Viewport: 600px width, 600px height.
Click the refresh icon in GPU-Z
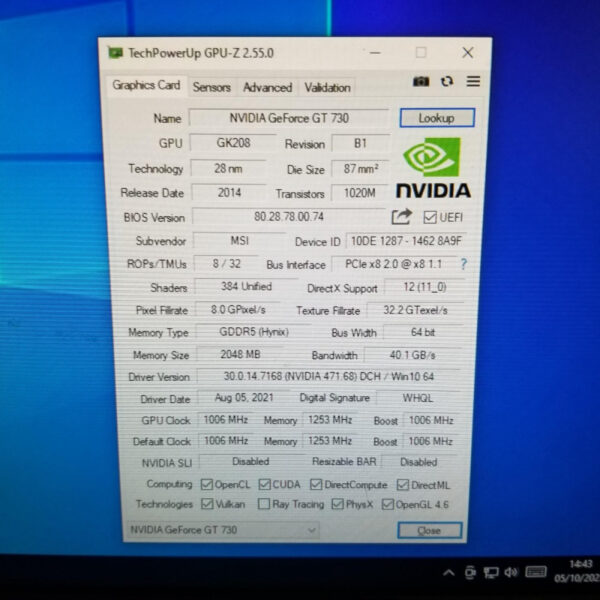(446, 81)
